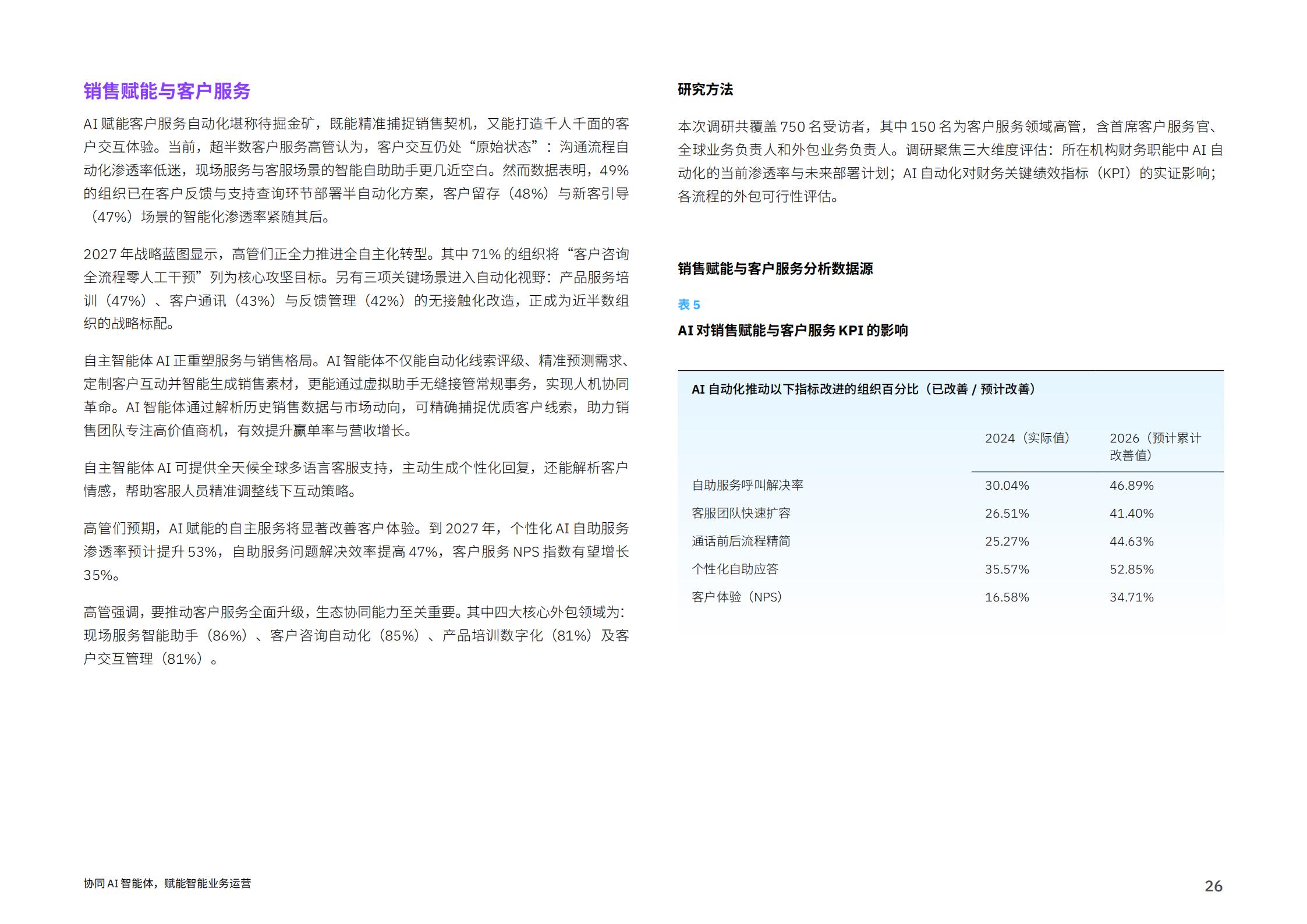
Task: Click the footer text 协同 AI 智能体，赋能智能业务运营
Action: pyautogui.click(x=167, y=883)
